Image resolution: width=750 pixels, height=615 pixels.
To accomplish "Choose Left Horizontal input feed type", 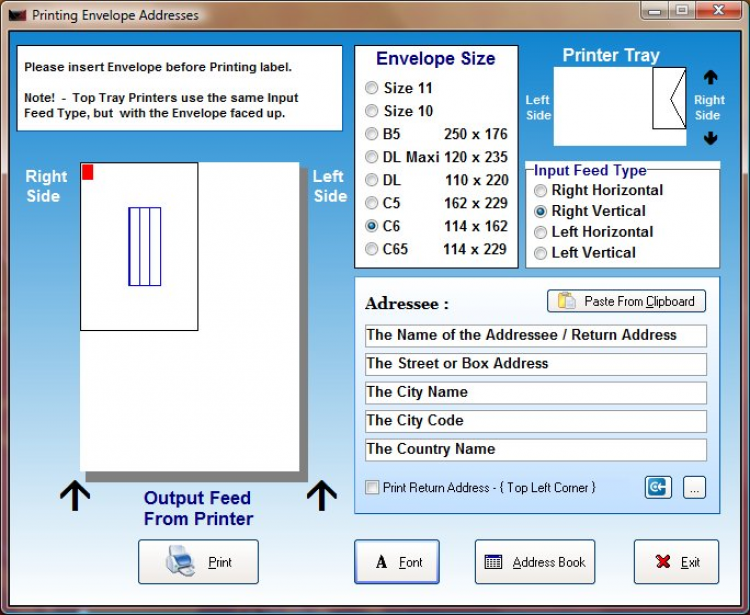I will 540,232.
